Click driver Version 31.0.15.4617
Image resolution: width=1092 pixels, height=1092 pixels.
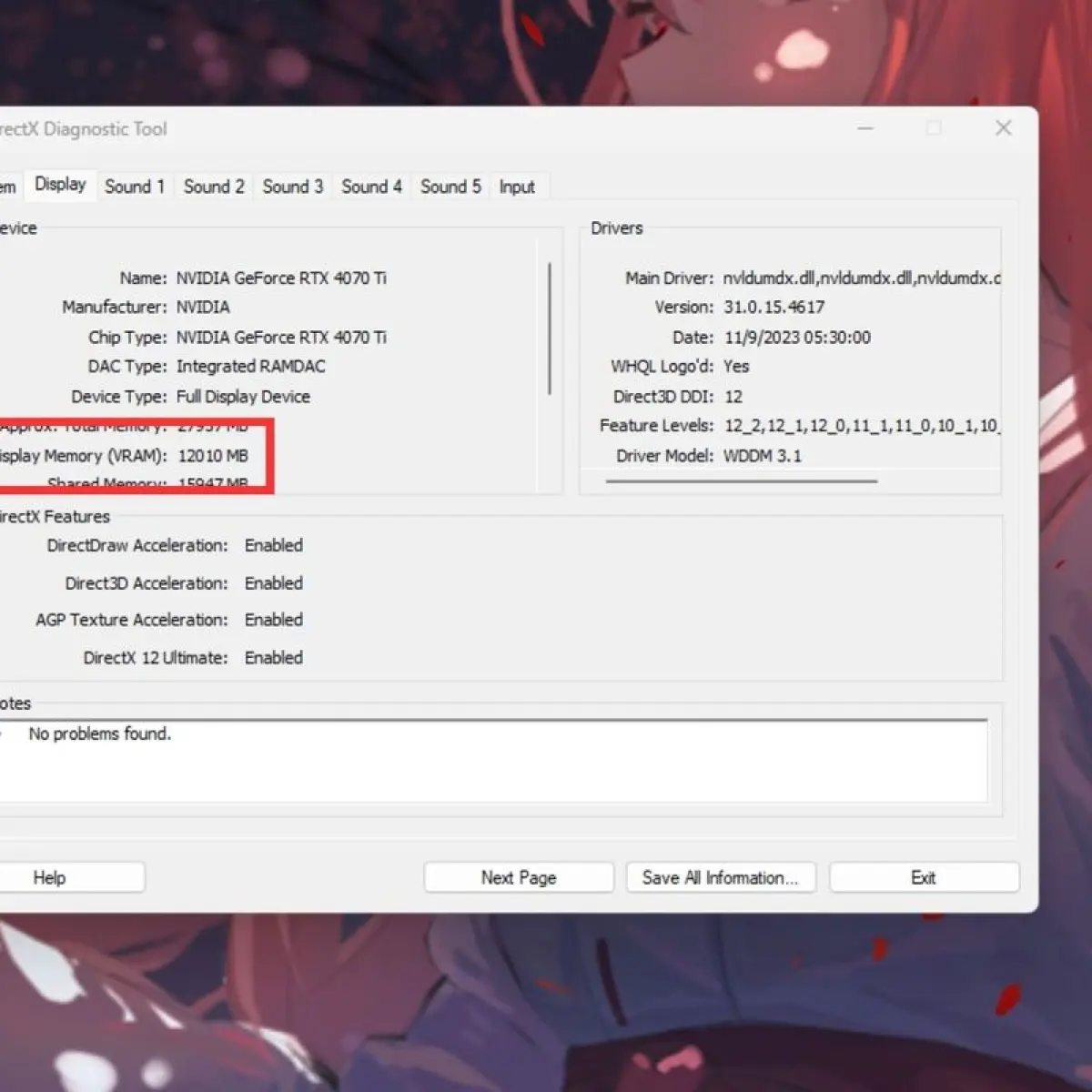point(774,307)
